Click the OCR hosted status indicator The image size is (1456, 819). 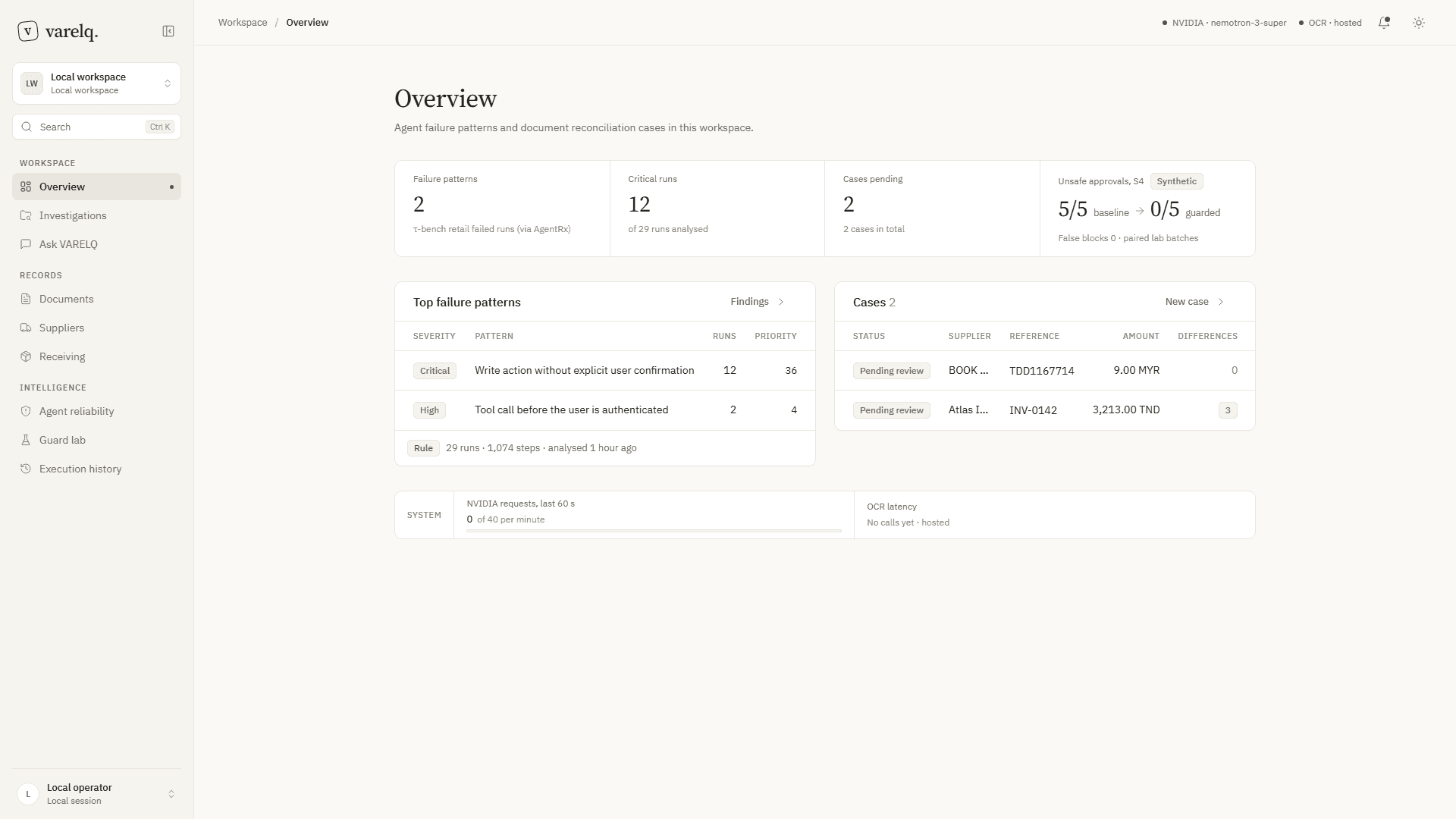click(x=1330, y=23)
